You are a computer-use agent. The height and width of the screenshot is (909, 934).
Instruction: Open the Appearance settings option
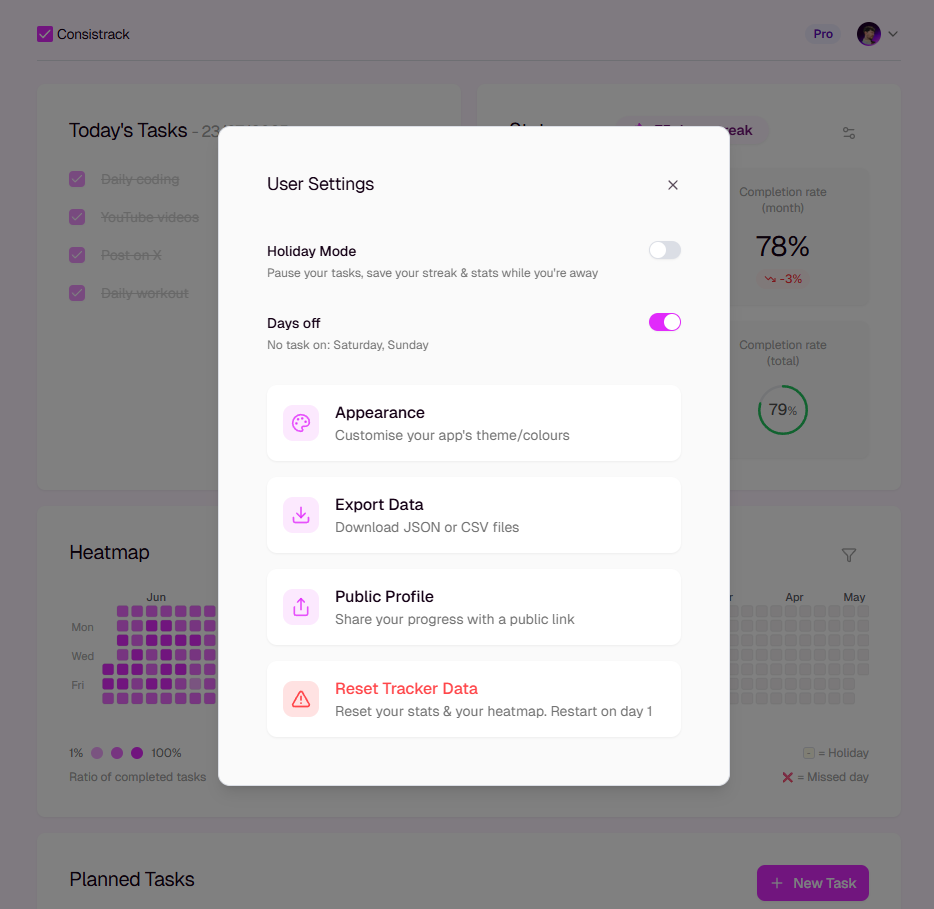click(x=474, y=423)
